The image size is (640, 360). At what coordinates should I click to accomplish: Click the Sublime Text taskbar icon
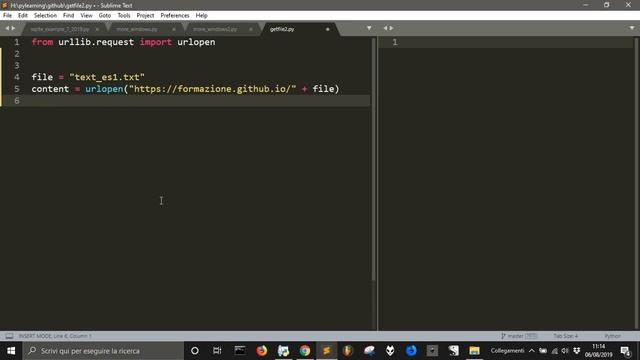tap(326, 351)
